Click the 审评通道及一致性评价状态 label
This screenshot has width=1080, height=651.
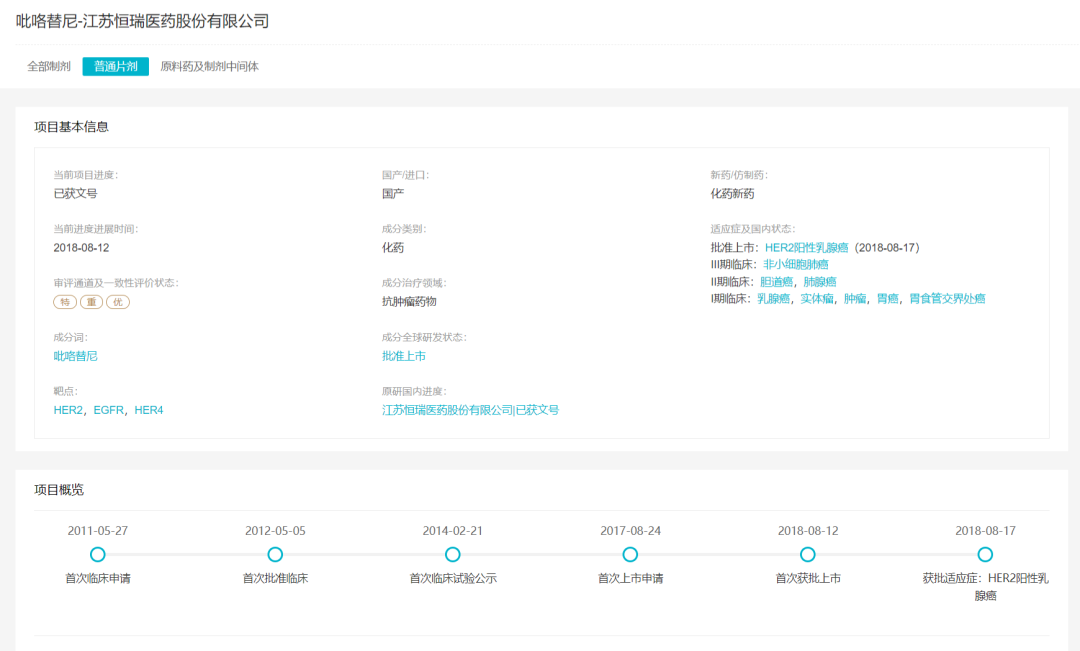pyautogui.click(x=116, y=282)
